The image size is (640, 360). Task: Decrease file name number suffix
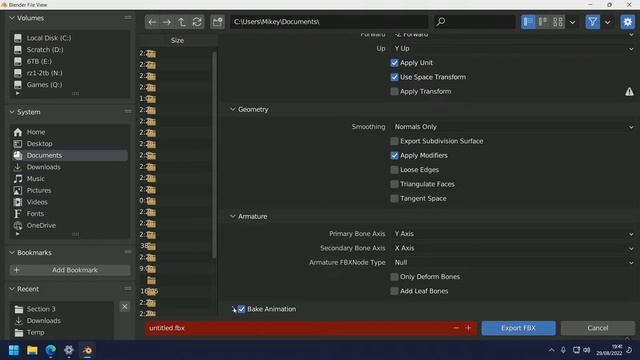[x=456, y=328]
